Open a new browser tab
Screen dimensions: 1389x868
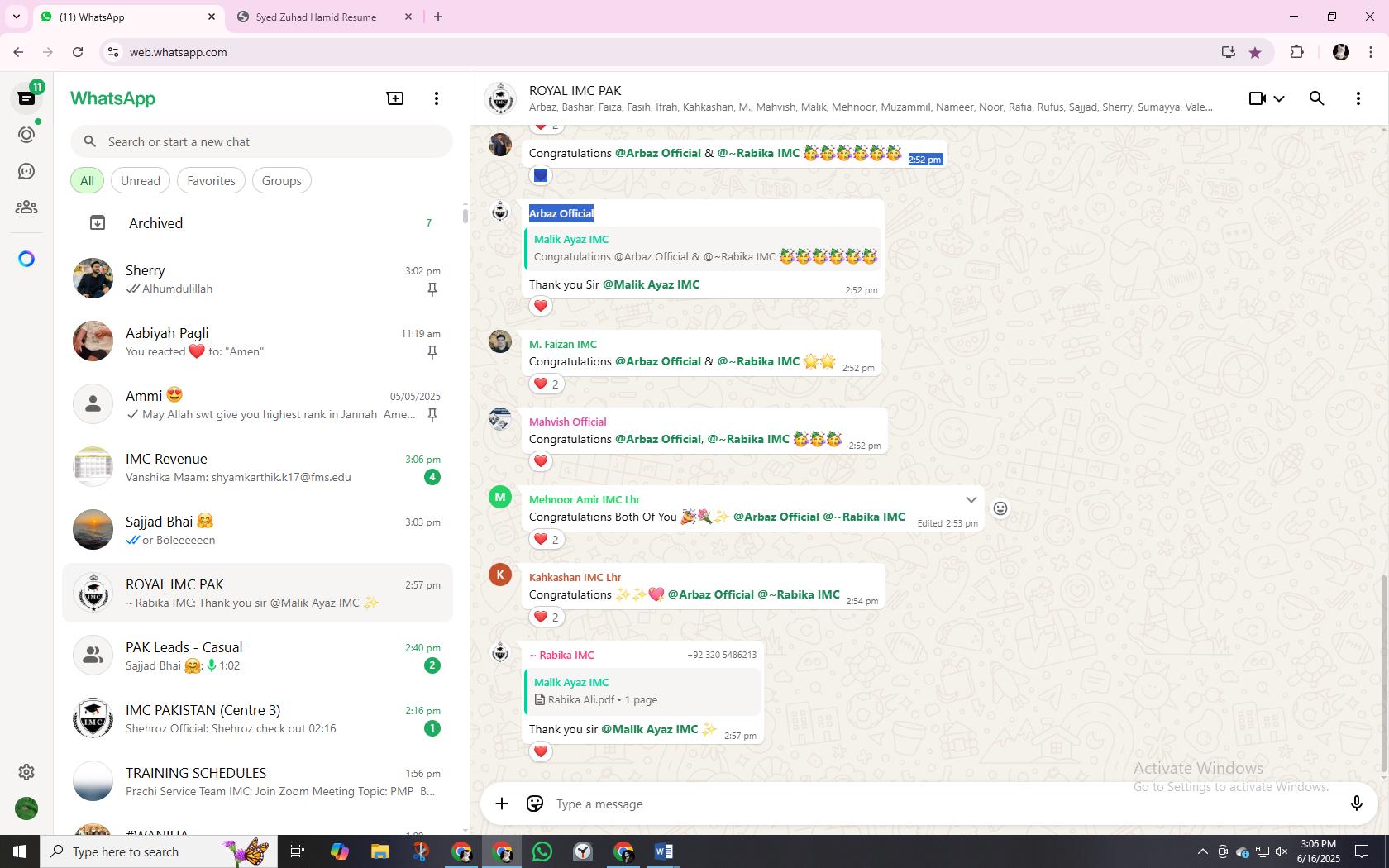[438, 17]
